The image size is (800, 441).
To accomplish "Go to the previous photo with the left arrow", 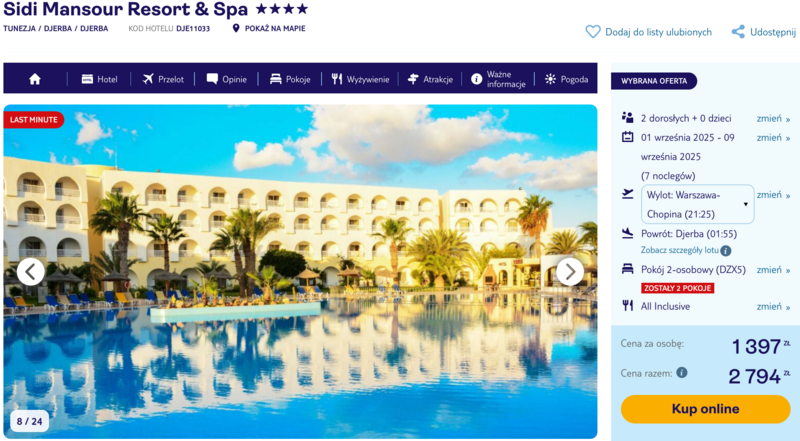I will point(31,272).
